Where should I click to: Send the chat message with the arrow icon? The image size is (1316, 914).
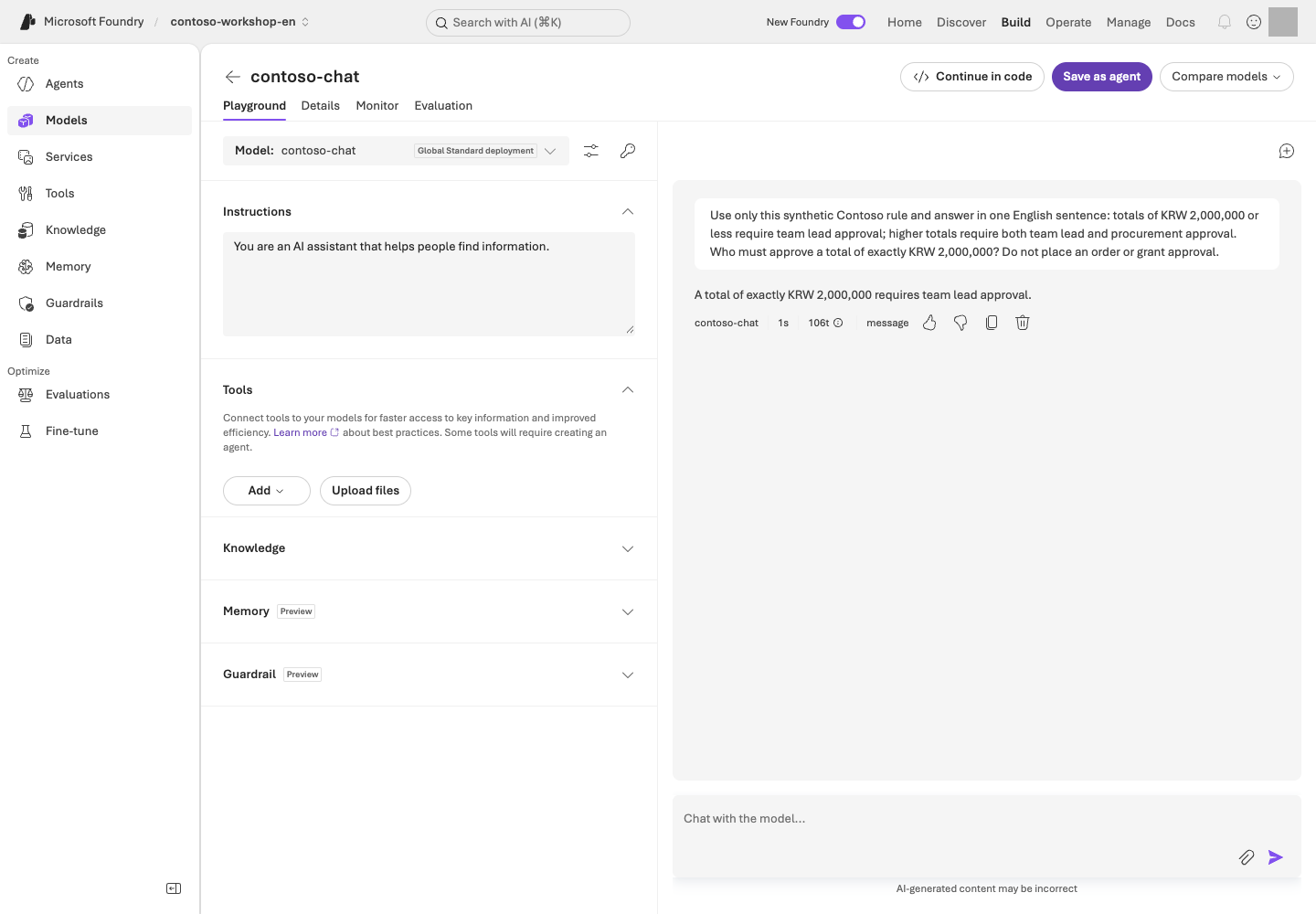click(x=1276, y=857)
